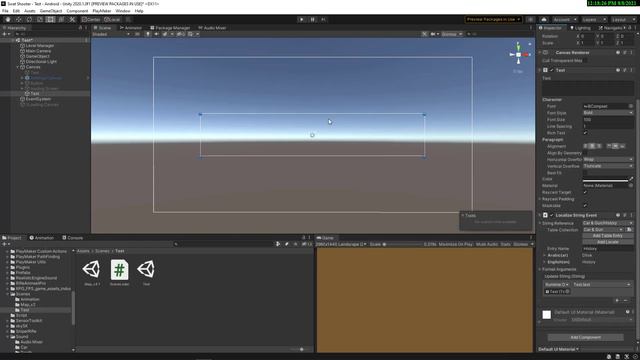Toggle scene audio speaker icon
Screen dimensions: 640x360
[x=156, y=34]
